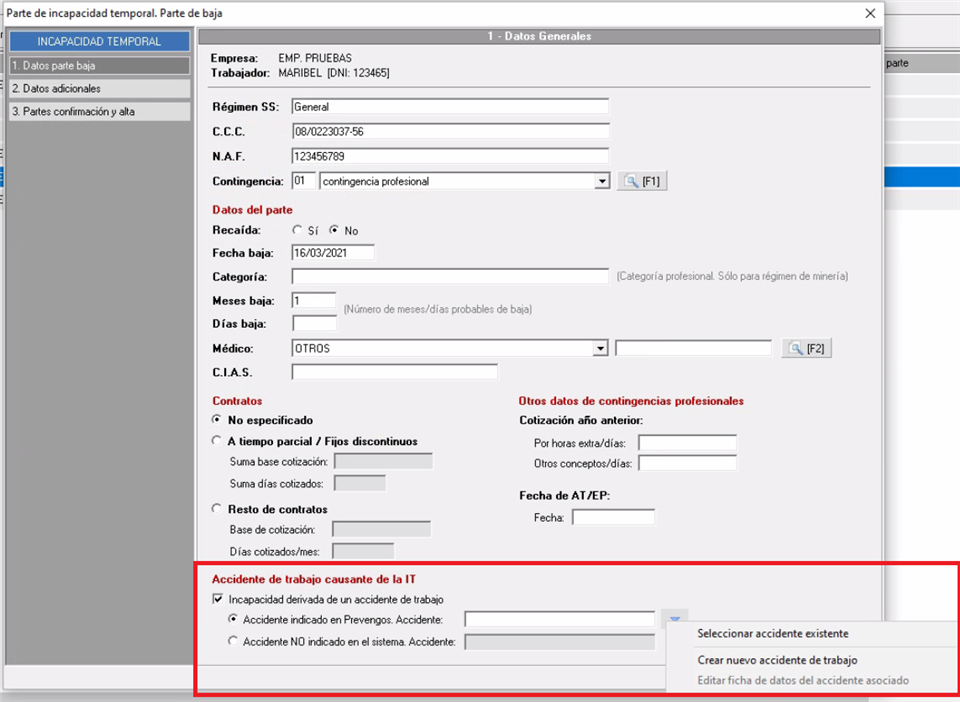Select 'No' for Recaída
Screen dimensions: 960x702
pos(334,230)
